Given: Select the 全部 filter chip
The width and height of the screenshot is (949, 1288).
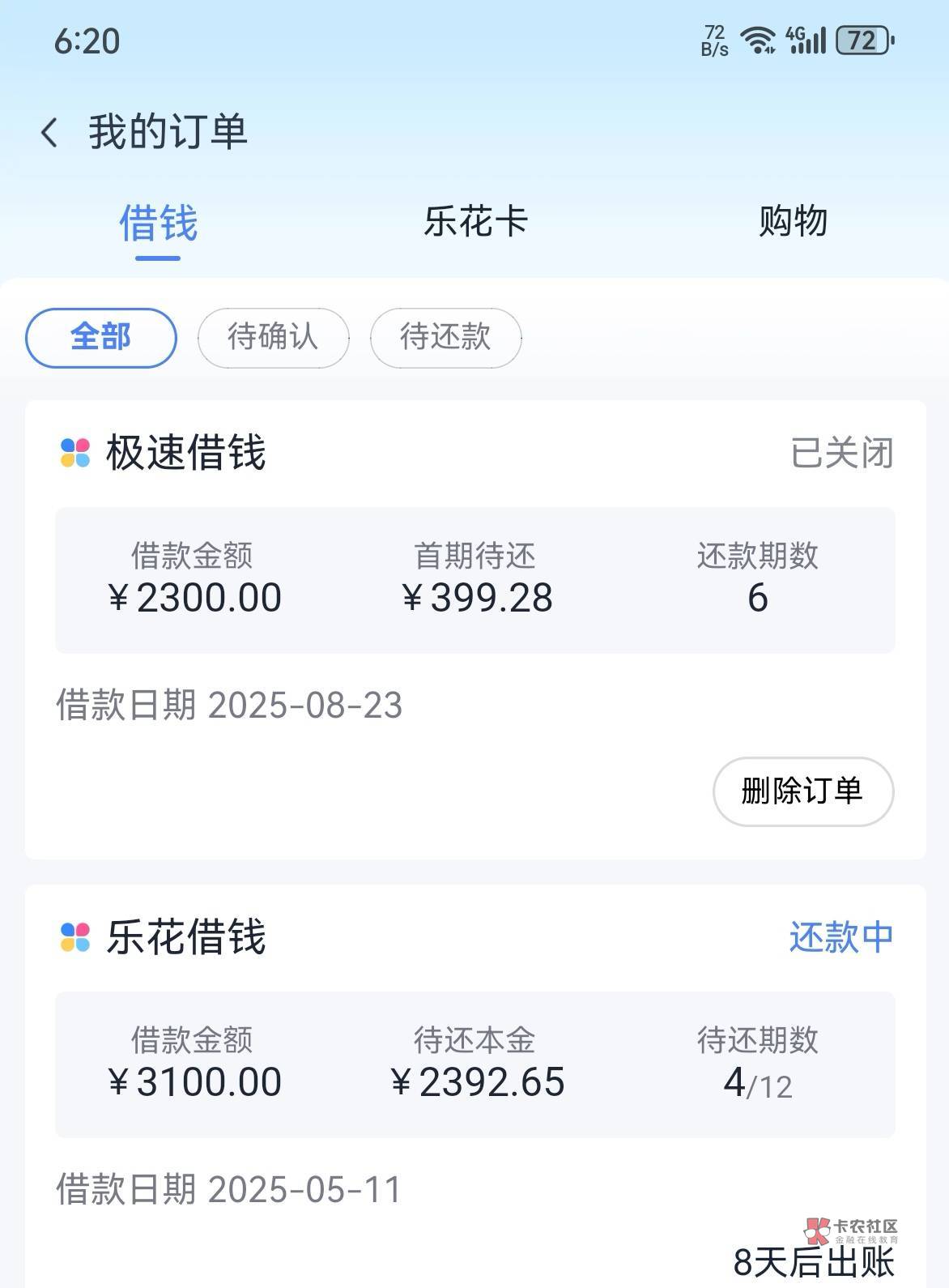Looking at the screenshot, I should [101, 337].
